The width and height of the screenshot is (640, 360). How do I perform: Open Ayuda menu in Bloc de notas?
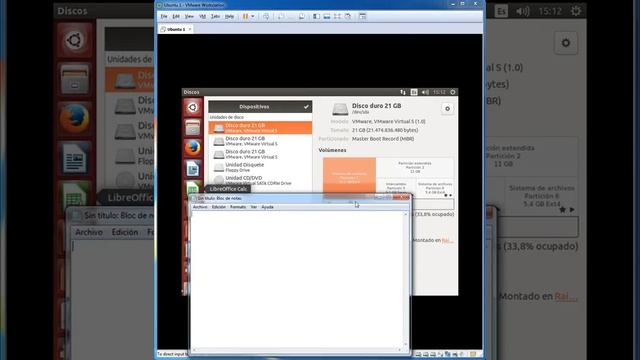(267, 207)
